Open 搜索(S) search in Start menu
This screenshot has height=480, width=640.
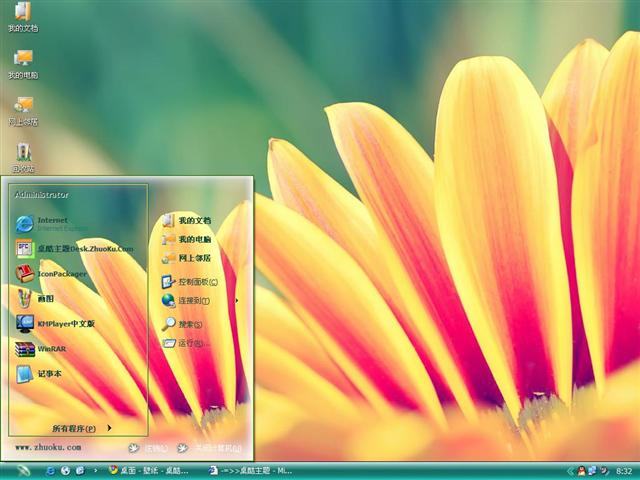click(x=182, y=324)
